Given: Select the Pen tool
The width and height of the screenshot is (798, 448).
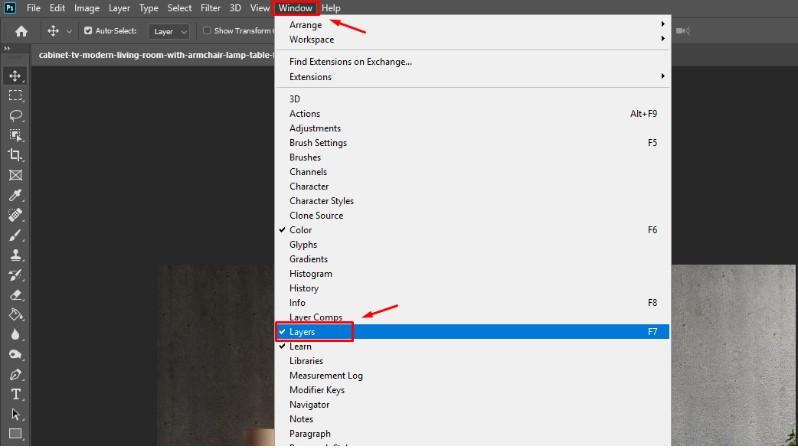Looking at the screenshot, I should coord(15,375).
